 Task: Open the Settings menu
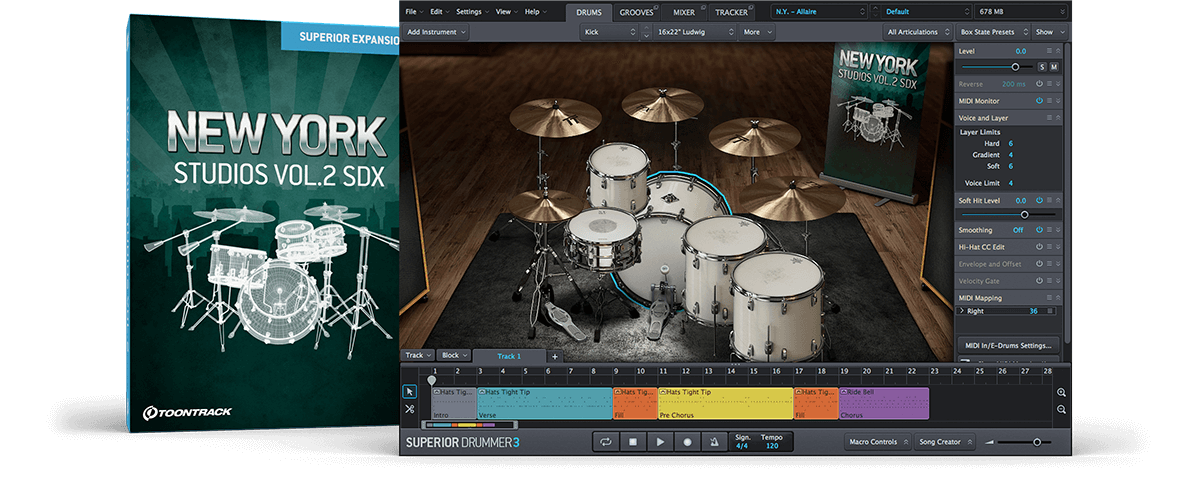pyautogui.click(x=471, y=12)
